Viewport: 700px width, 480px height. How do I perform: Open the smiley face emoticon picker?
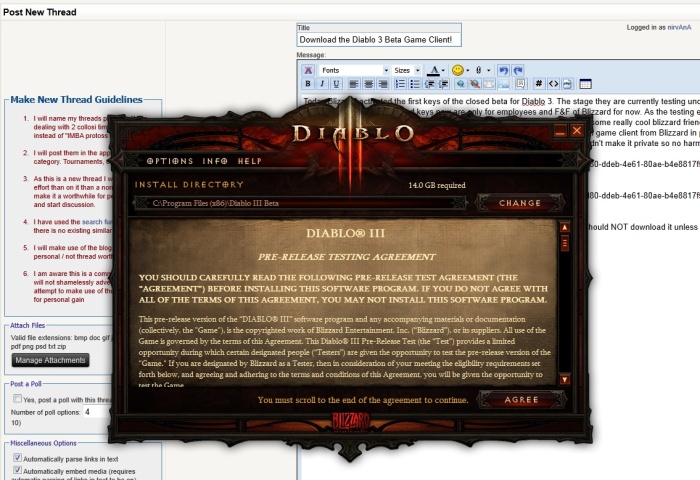pos(458,70)
